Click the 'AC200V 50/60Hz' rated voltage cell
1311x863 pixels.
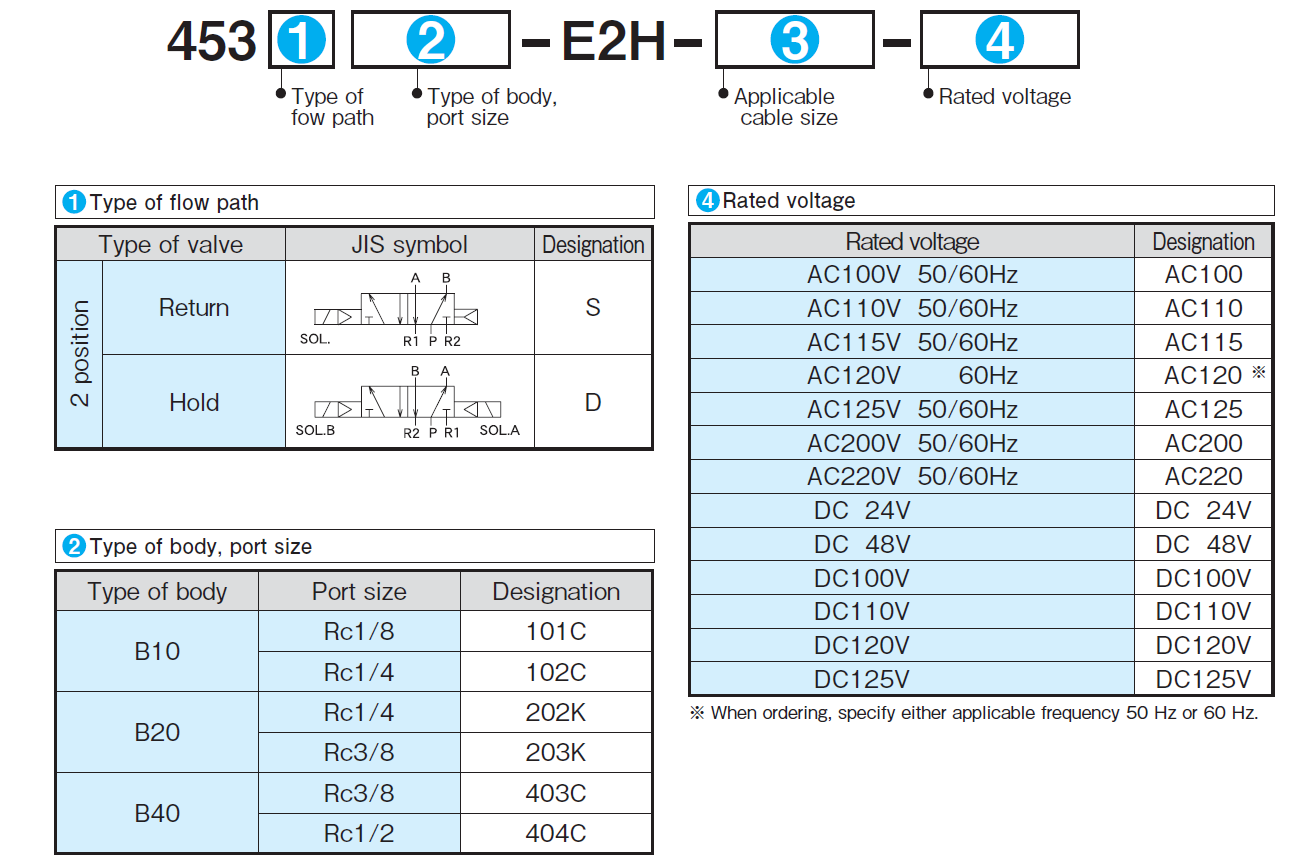point(912,443)
